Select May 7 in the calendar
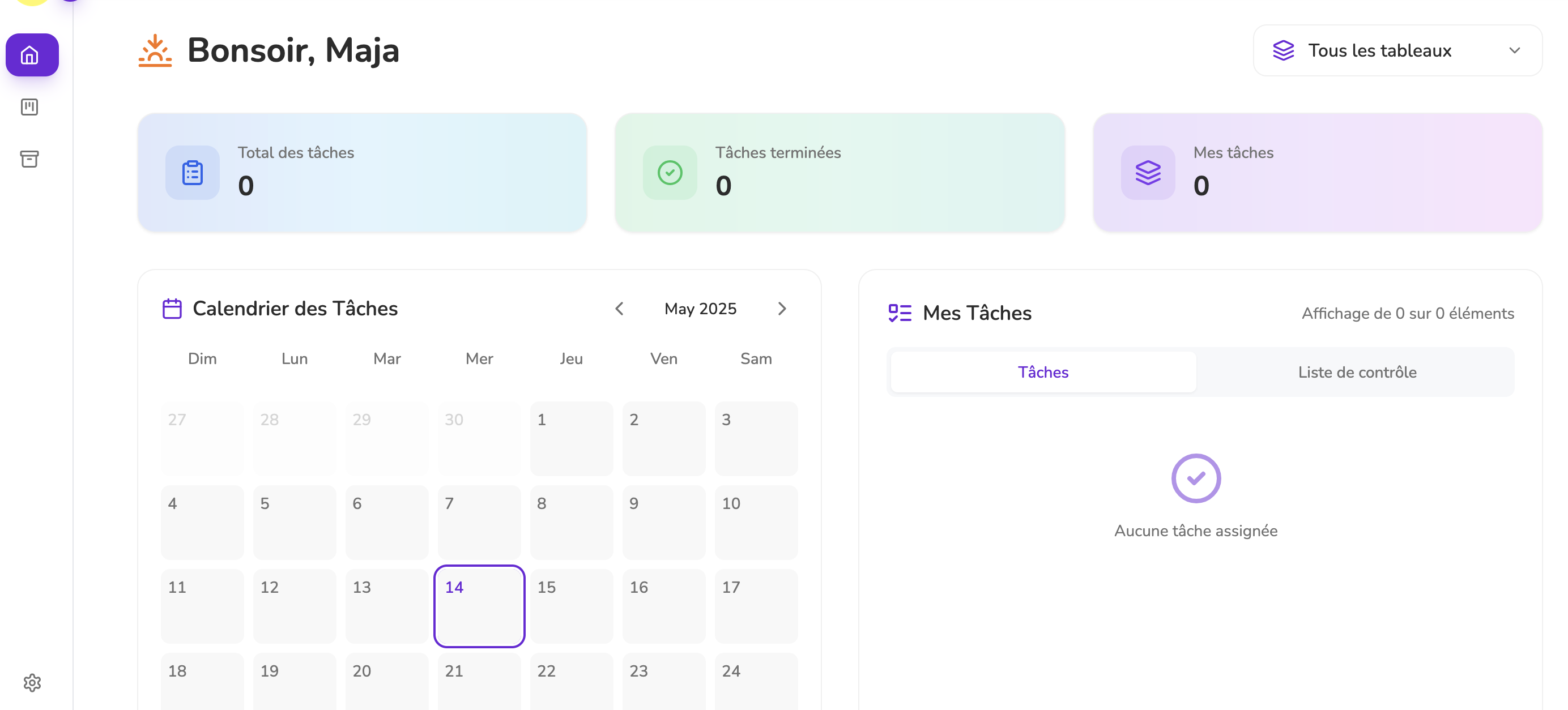The width and height of the screenshot is (1568, 710). pyautogui.click(x=479, y=523)
